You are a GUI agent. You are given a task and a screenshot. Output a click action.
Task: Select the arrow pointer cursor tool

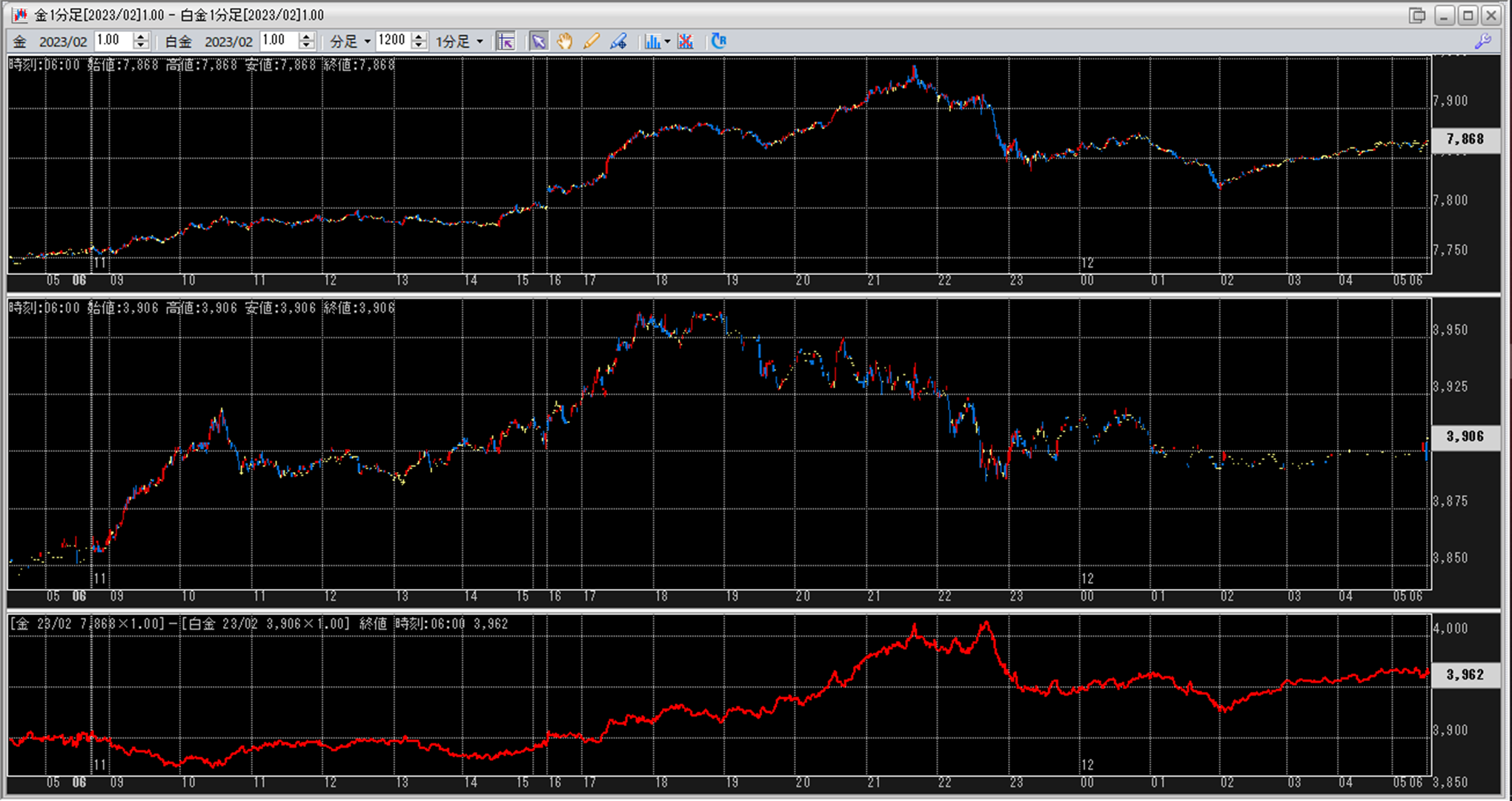[x=538, y=41]
